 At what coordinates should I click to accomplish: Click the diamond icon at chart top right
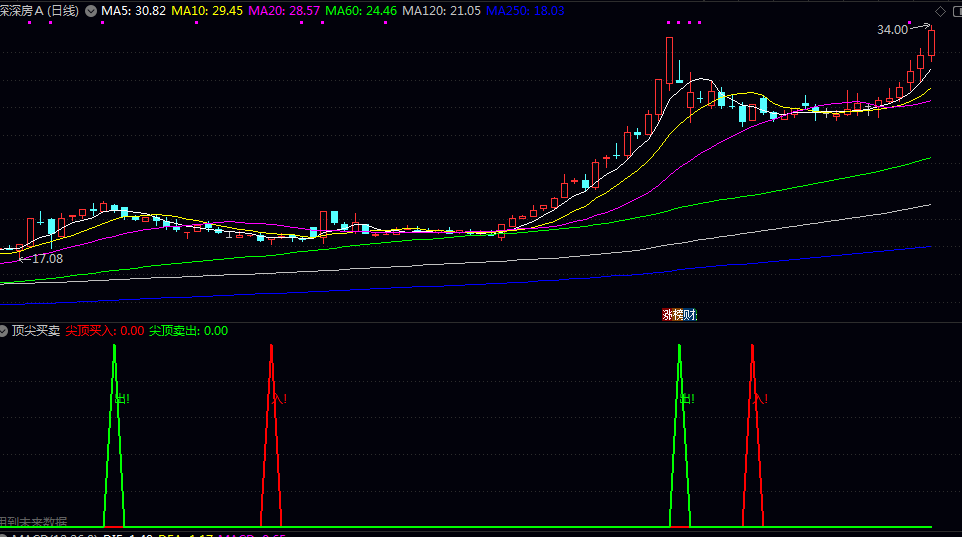point(940,12)
